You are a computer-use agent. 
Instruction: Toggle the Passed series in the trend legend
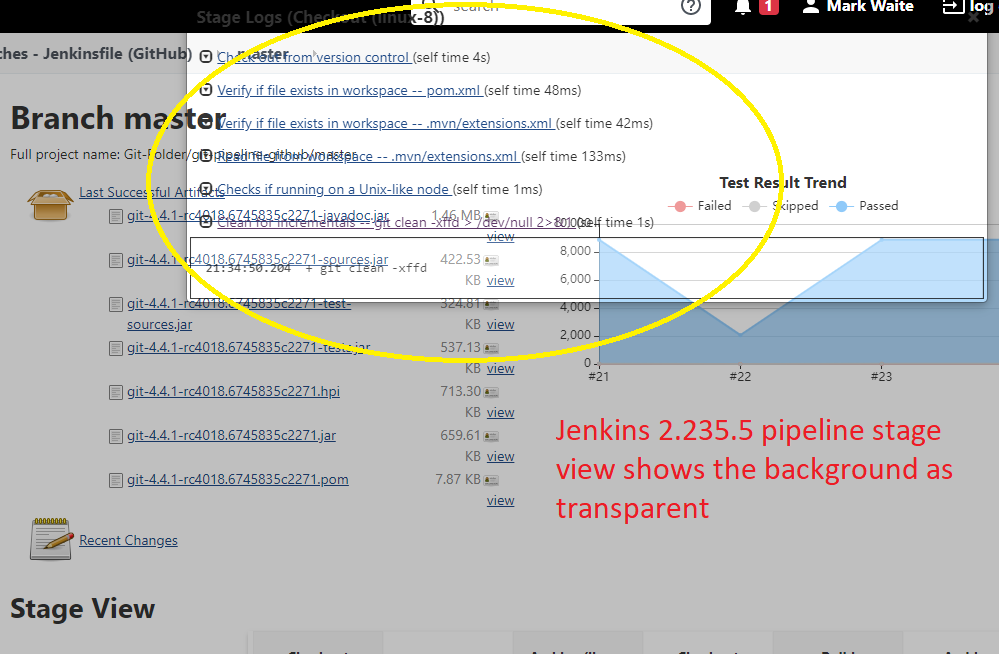pyautogui.click(x=863, y=206)
